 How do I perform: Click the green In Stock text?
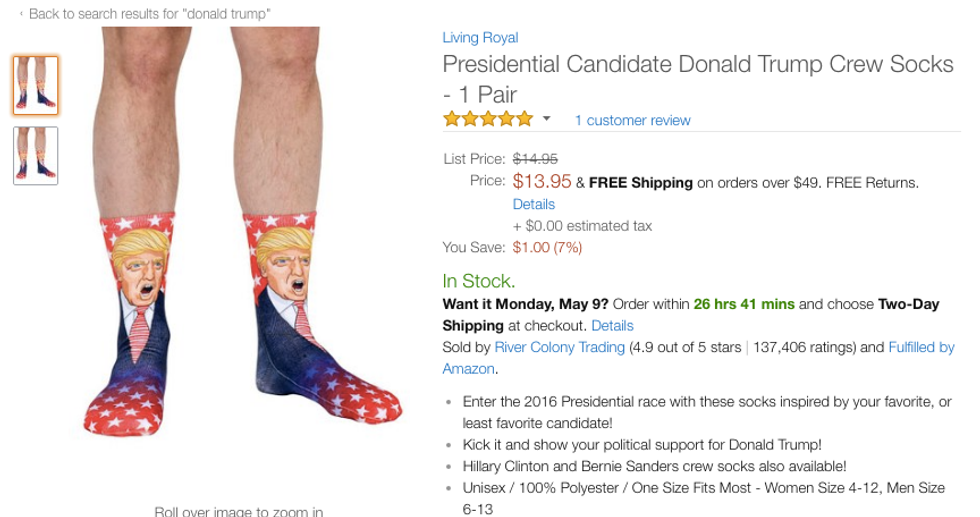[x=479, y=282]
